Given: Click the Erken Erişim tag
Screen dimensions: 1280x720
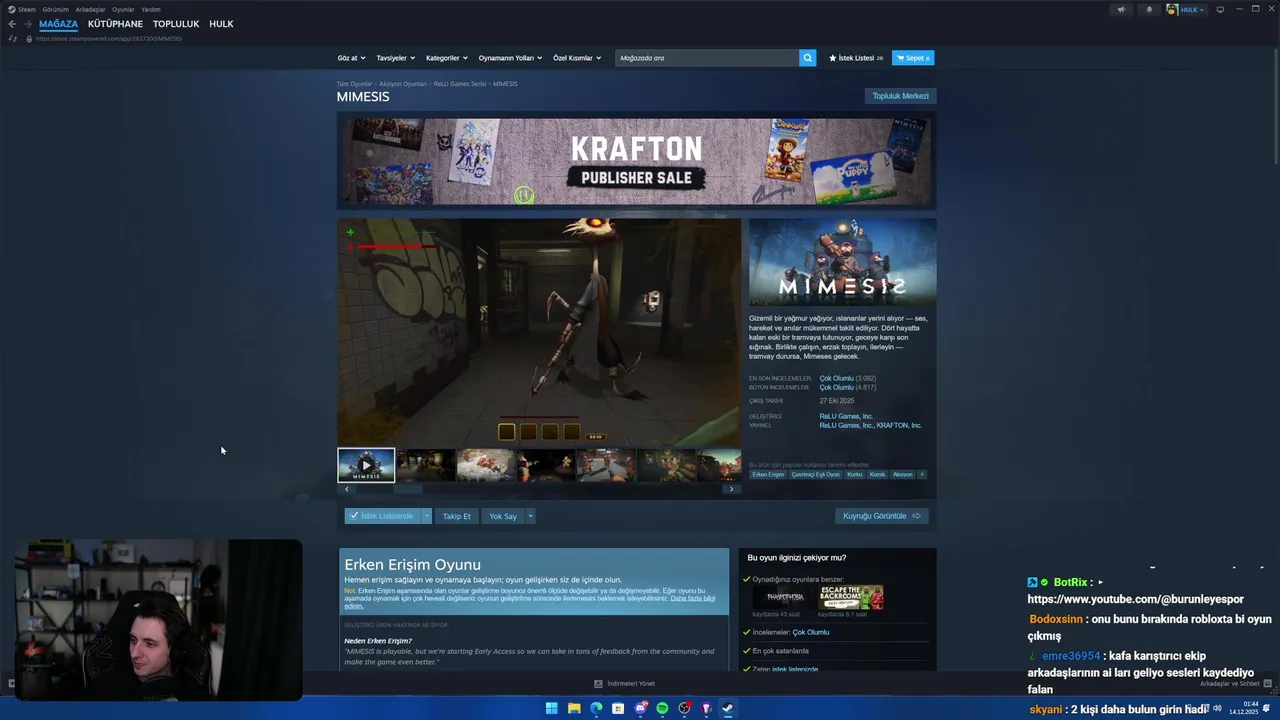Looking at the screenshot, I should click(768, 474).
